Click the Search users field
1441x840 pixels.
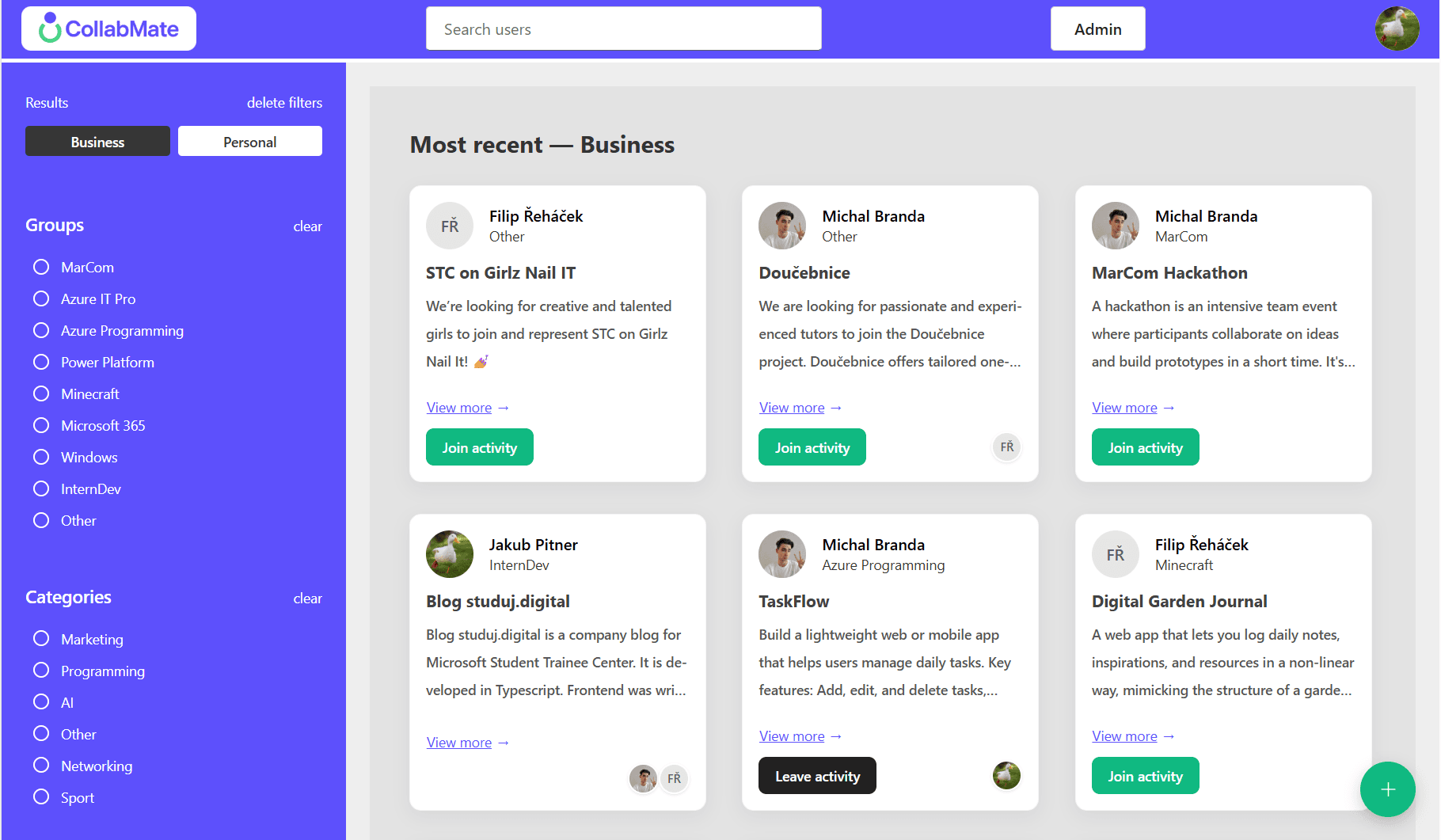(x=623, y=29)
